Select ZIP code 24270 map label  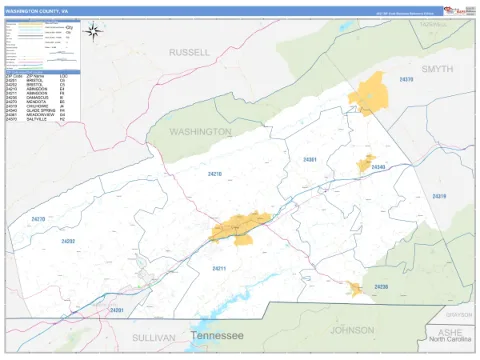38,219
